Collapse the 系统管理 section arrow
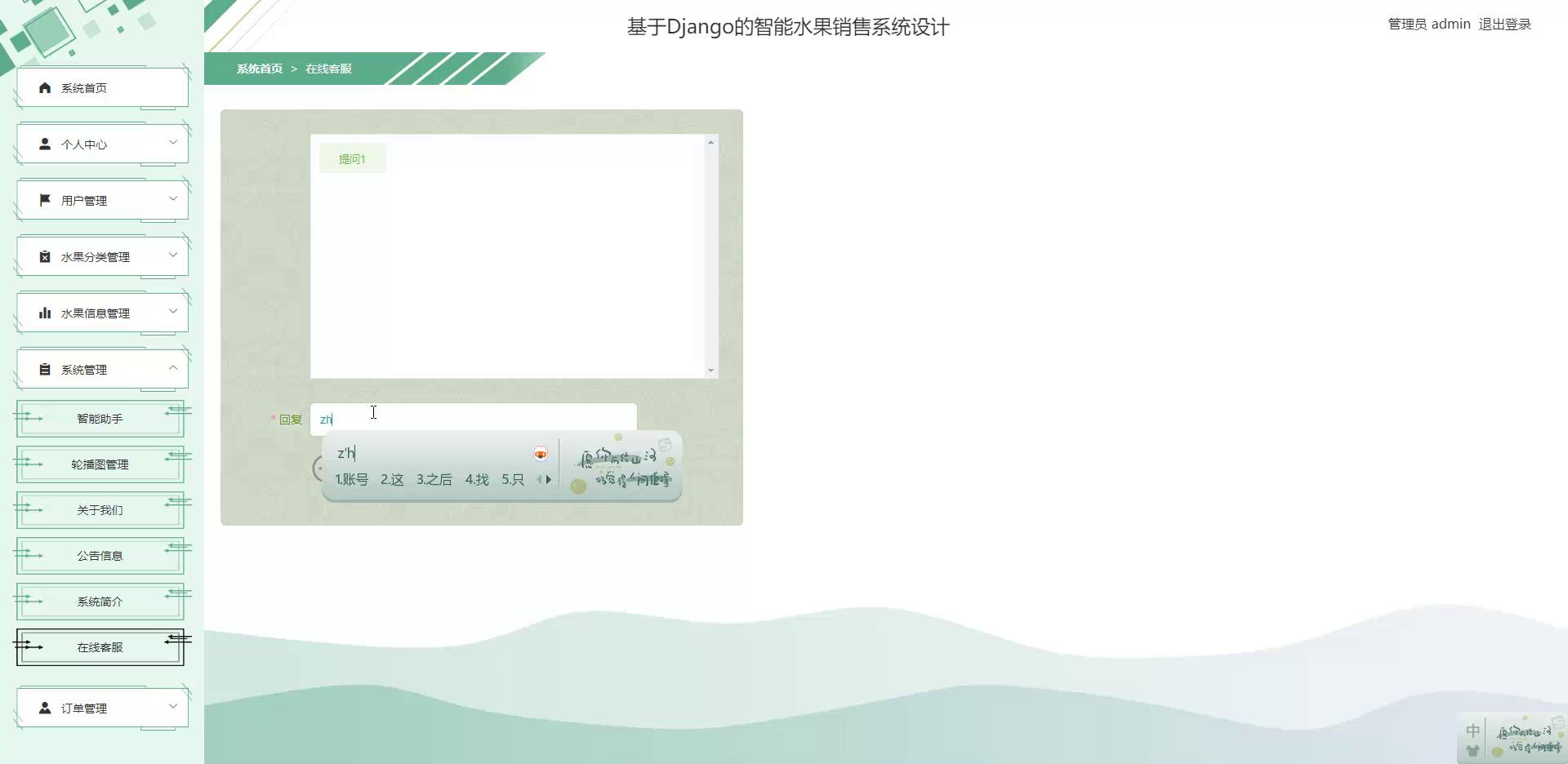 (173, 367)
